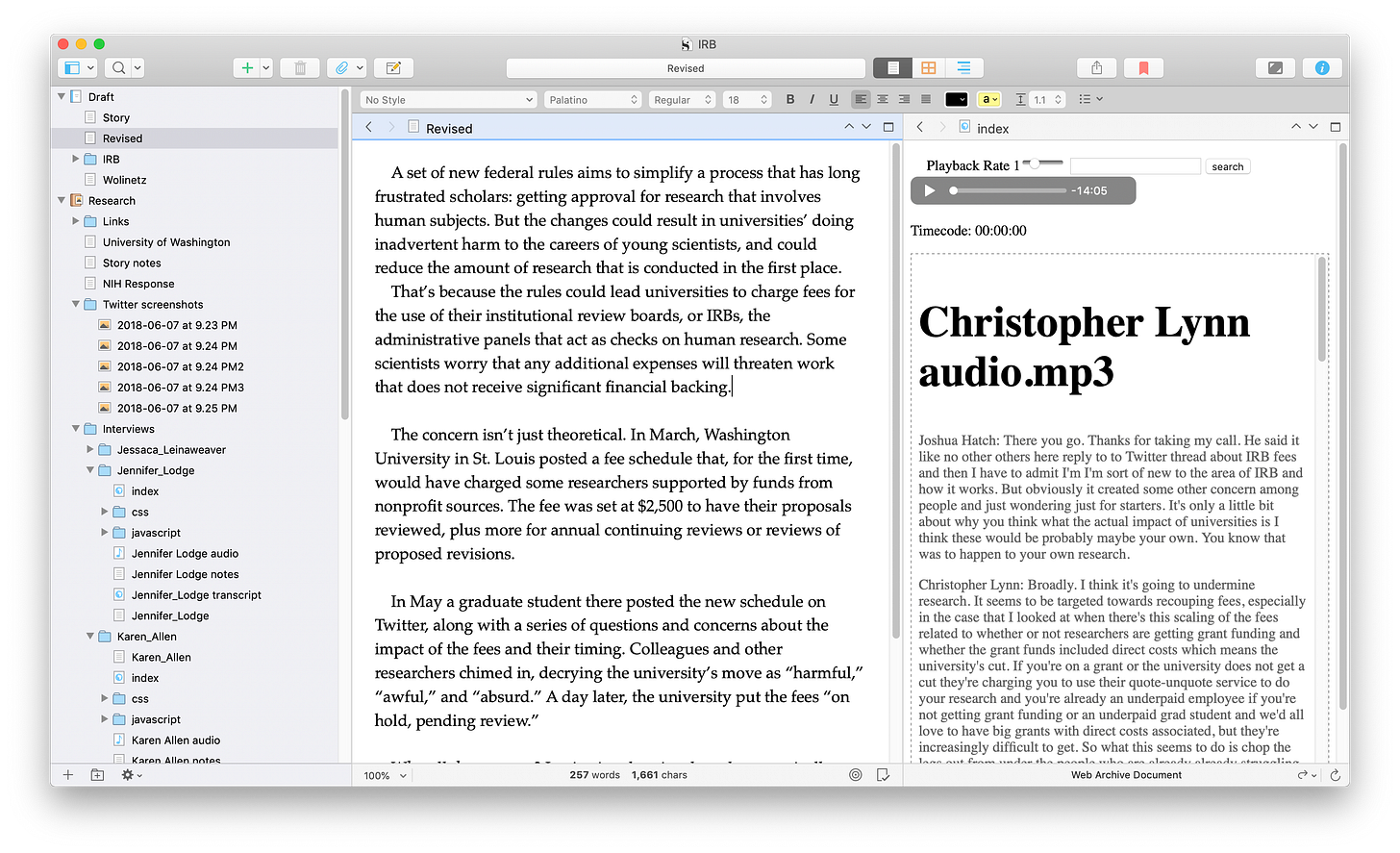Go to previous document in index editor
The height and width of the screenshot is (853, 1400).
[1295, 127]
